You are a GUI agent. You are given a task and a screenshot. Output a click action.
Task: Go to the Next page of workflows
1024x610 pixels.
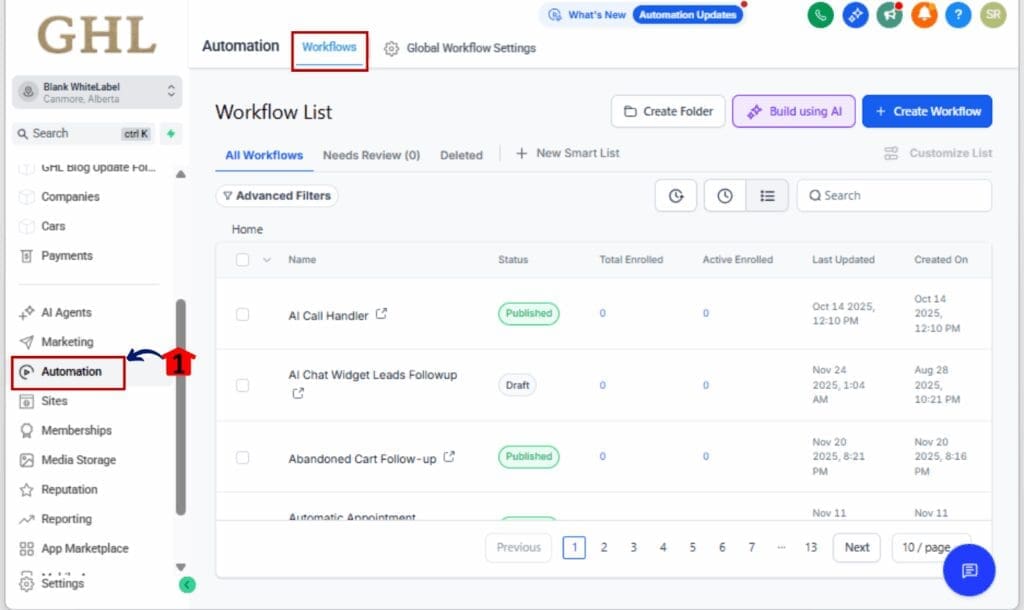pos(856,547)
